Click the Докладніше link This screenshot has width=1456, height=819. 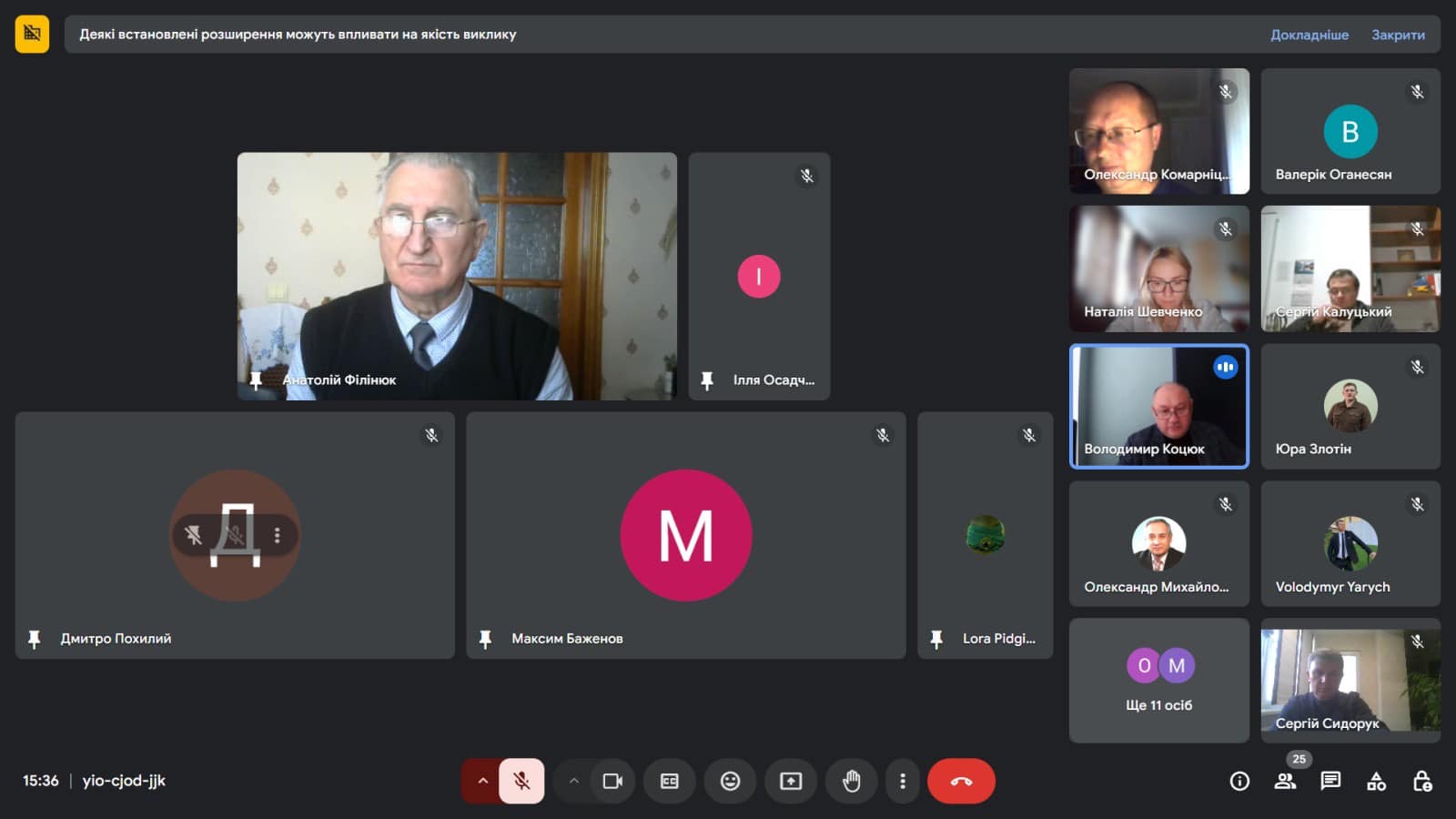(1309, 35)
